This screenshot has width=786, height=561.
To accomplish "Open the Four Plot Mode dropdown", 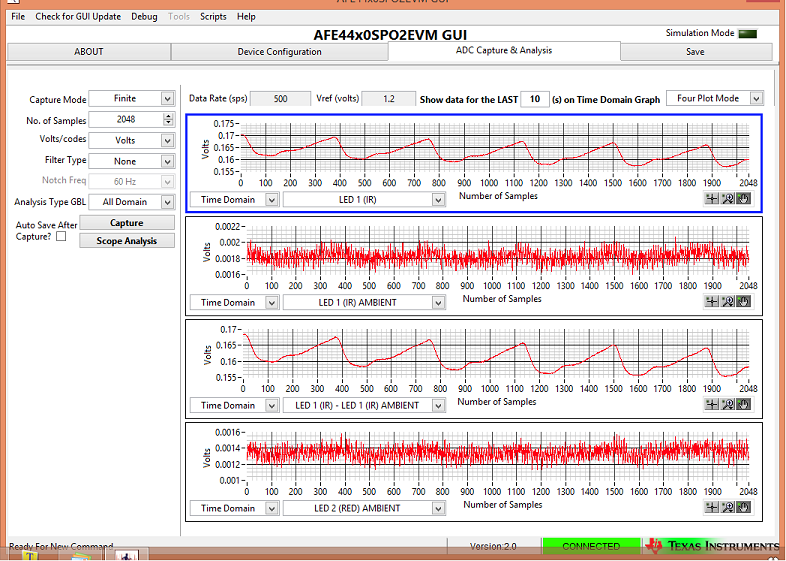I will pyautogui.click(x=715, y=98).
